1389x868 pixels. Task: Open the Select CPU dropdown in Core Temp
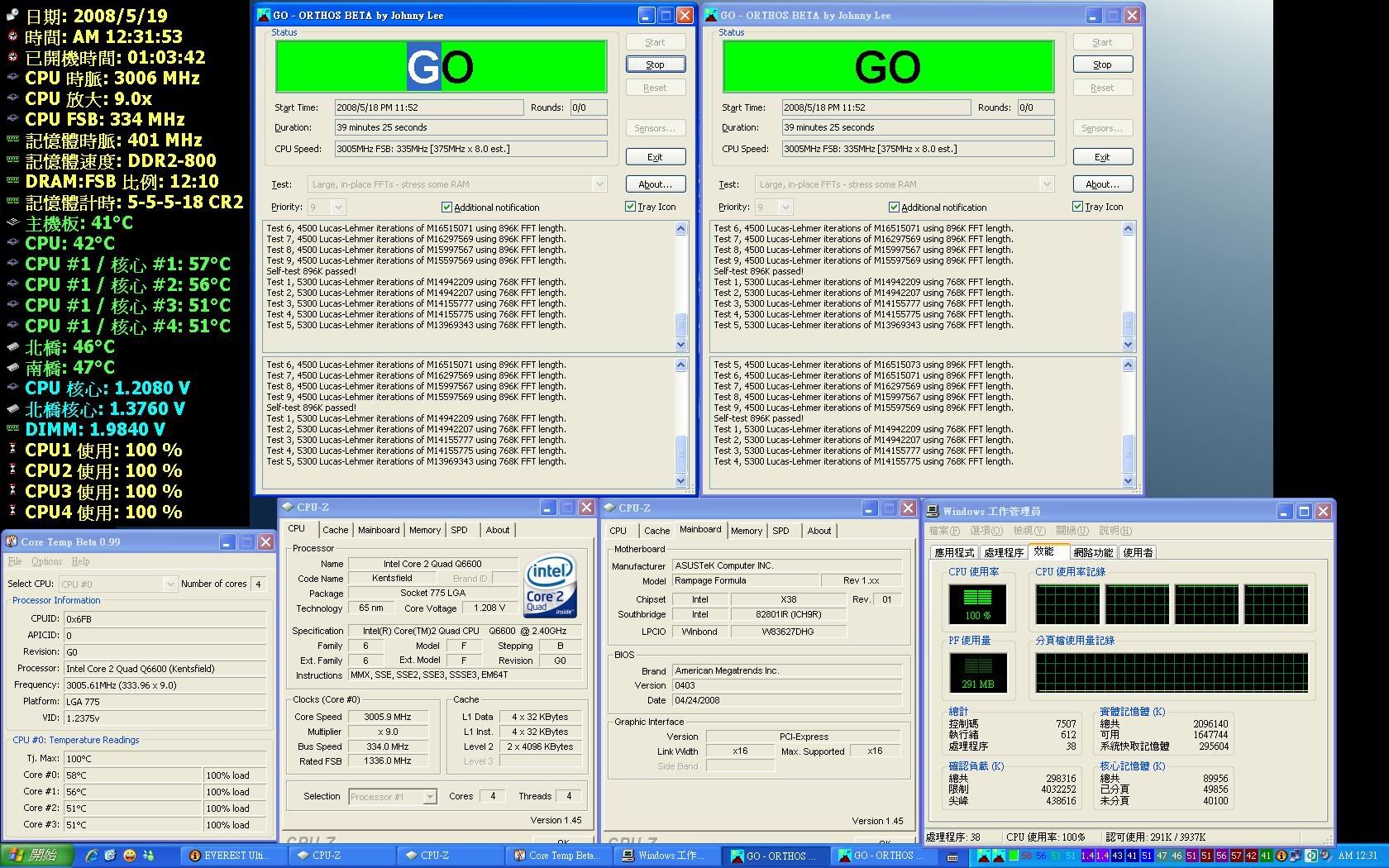point(170,584)
